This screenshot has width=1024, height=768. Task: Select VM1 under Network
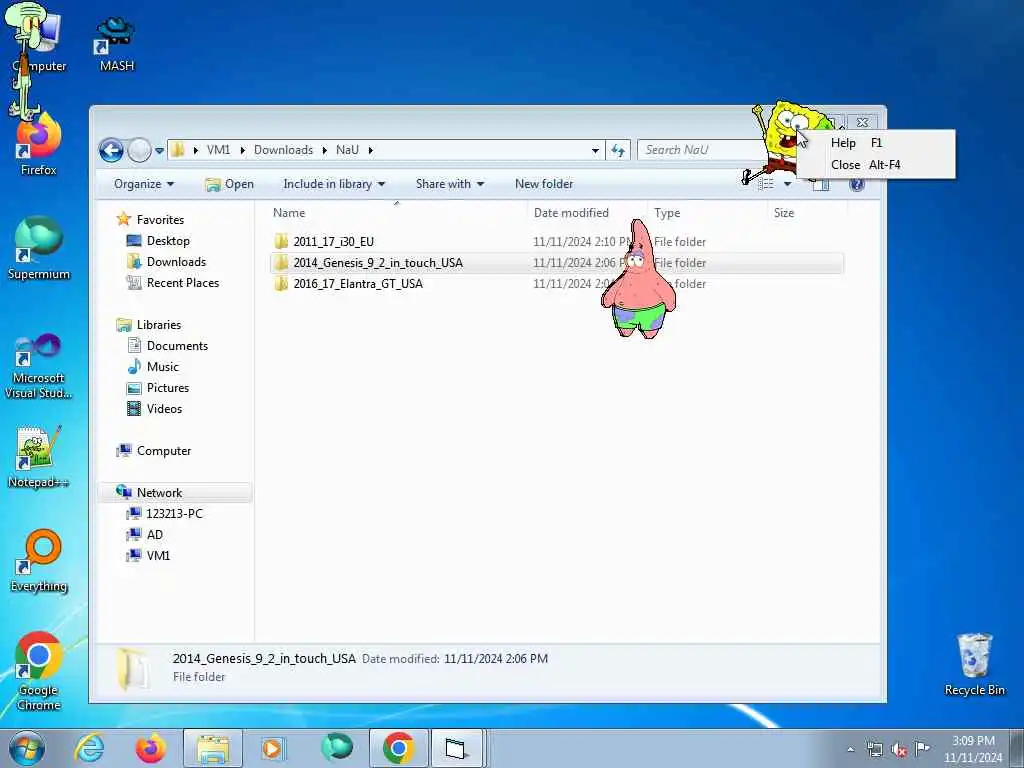pos(158,555)
